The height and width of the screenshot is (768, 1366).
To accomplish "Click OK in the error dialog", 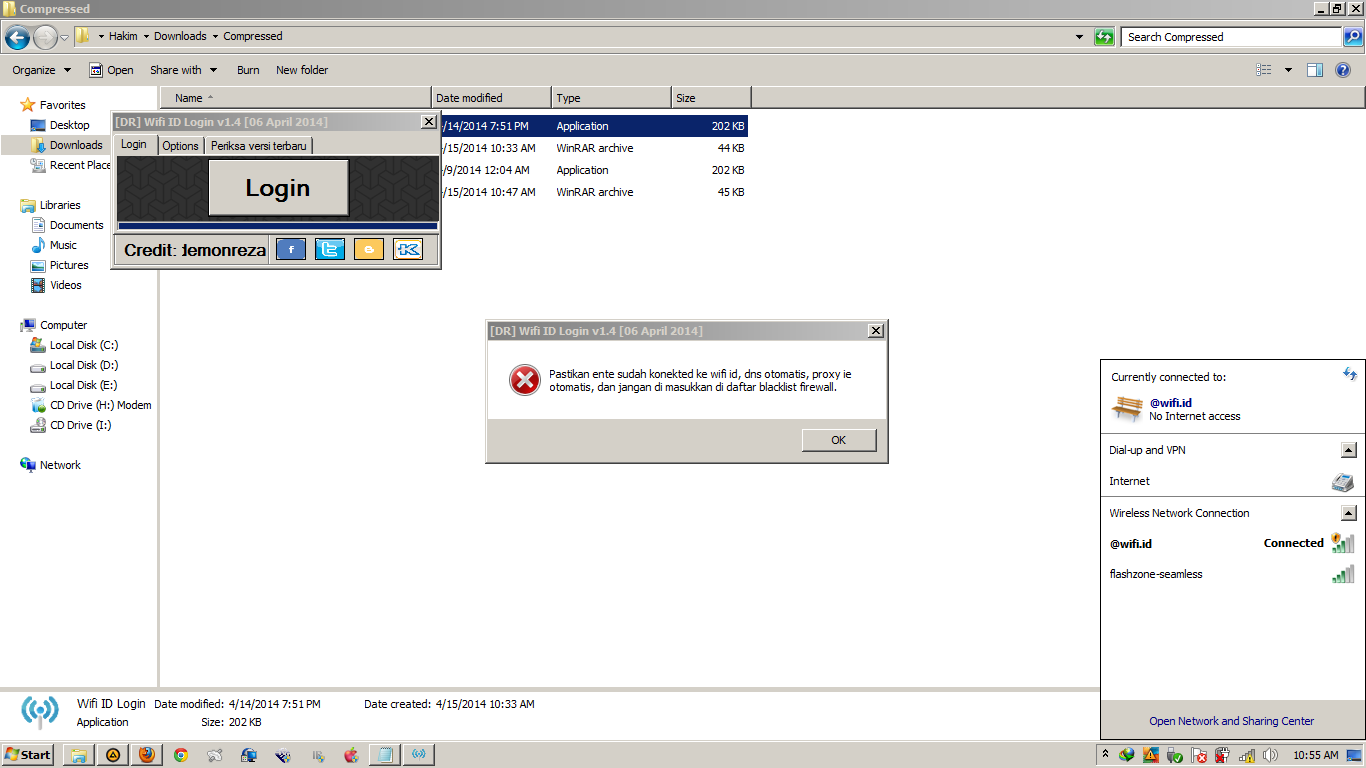I will pos(839,440).
